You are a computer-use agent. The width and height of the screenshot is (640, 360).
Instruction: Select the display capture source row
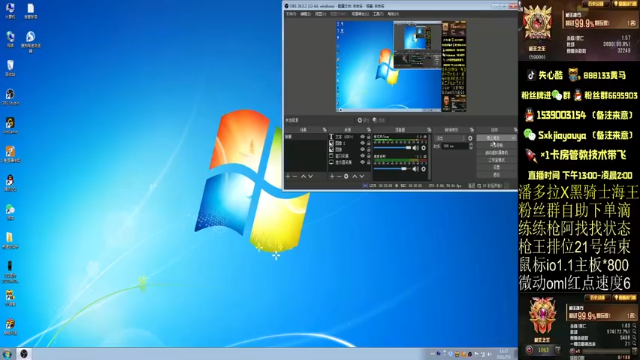click(350, 162)
